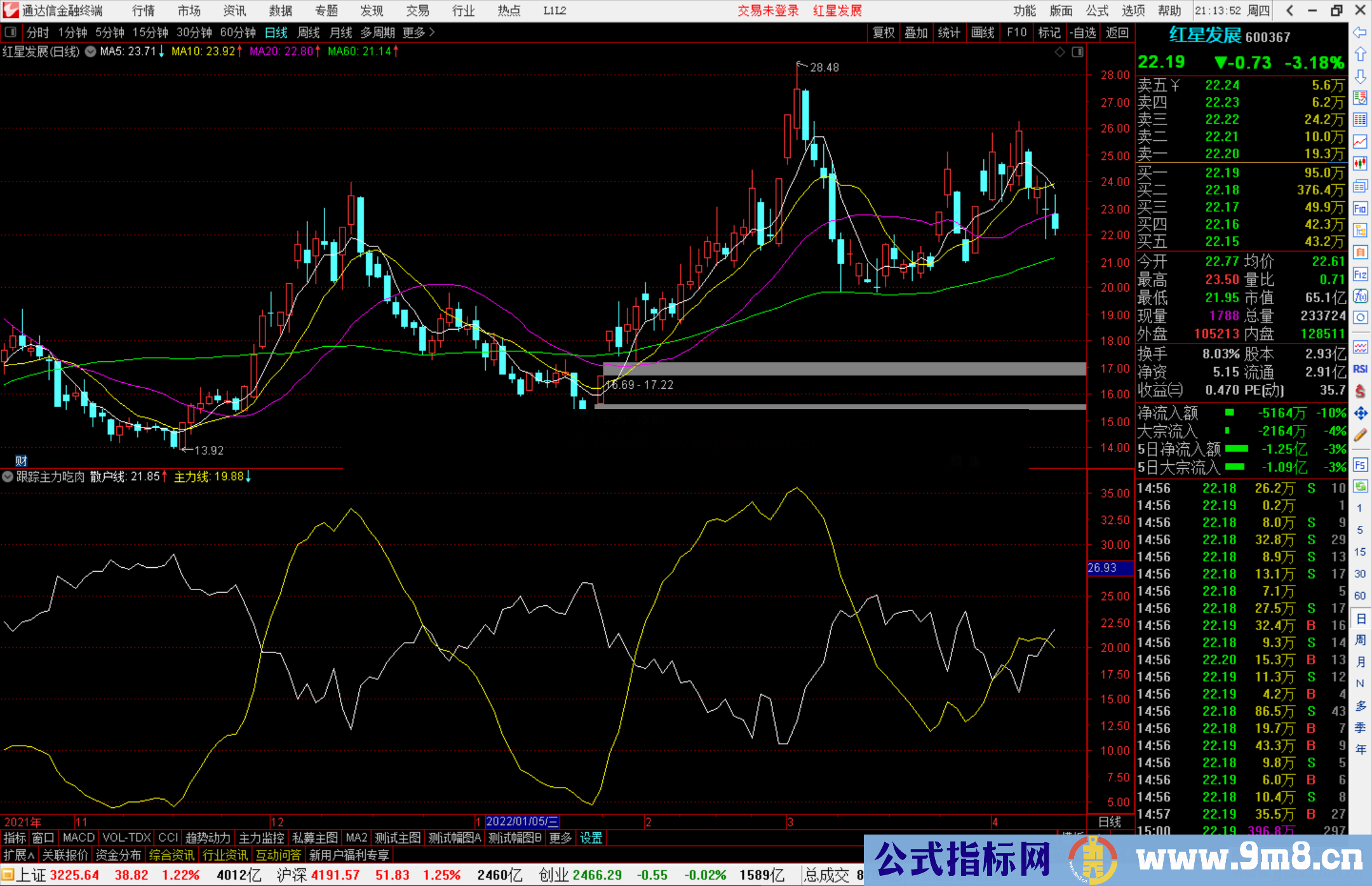Expand the 跟踪主力吃肉 indicator dropdown
Screen dimensions: 1372x886
click(x=8, y=476)
